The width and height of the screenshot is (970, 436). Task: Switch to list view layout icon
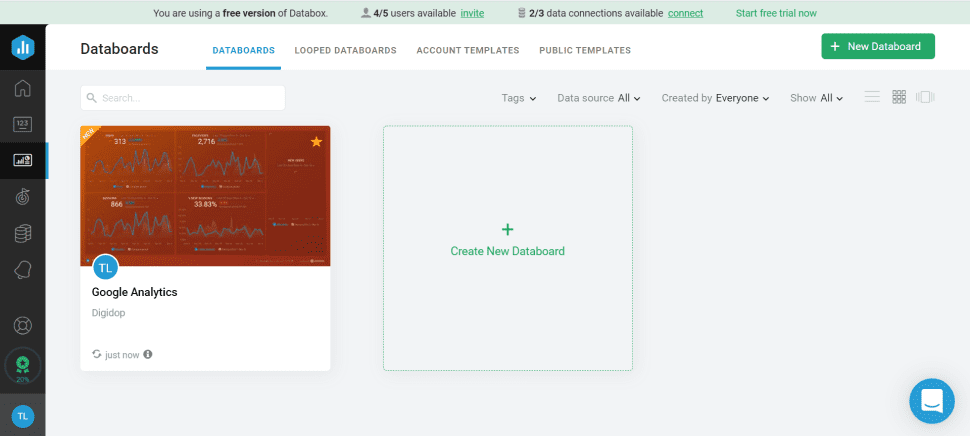click(872, 97)
